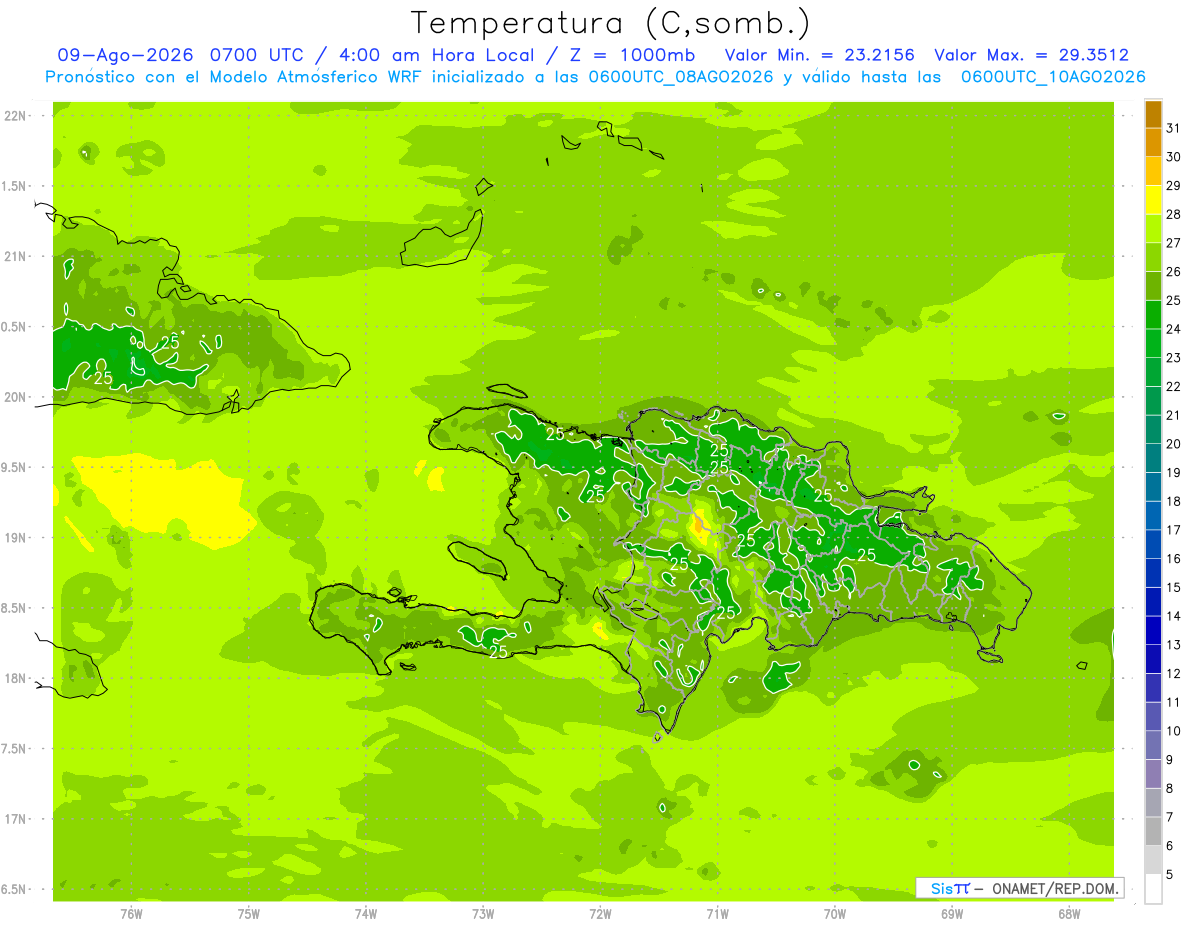The height and width of the screenshot is (927, 1200).
Task: Click the dark orange legend band above 31
Action: [x=1153, y=114]
